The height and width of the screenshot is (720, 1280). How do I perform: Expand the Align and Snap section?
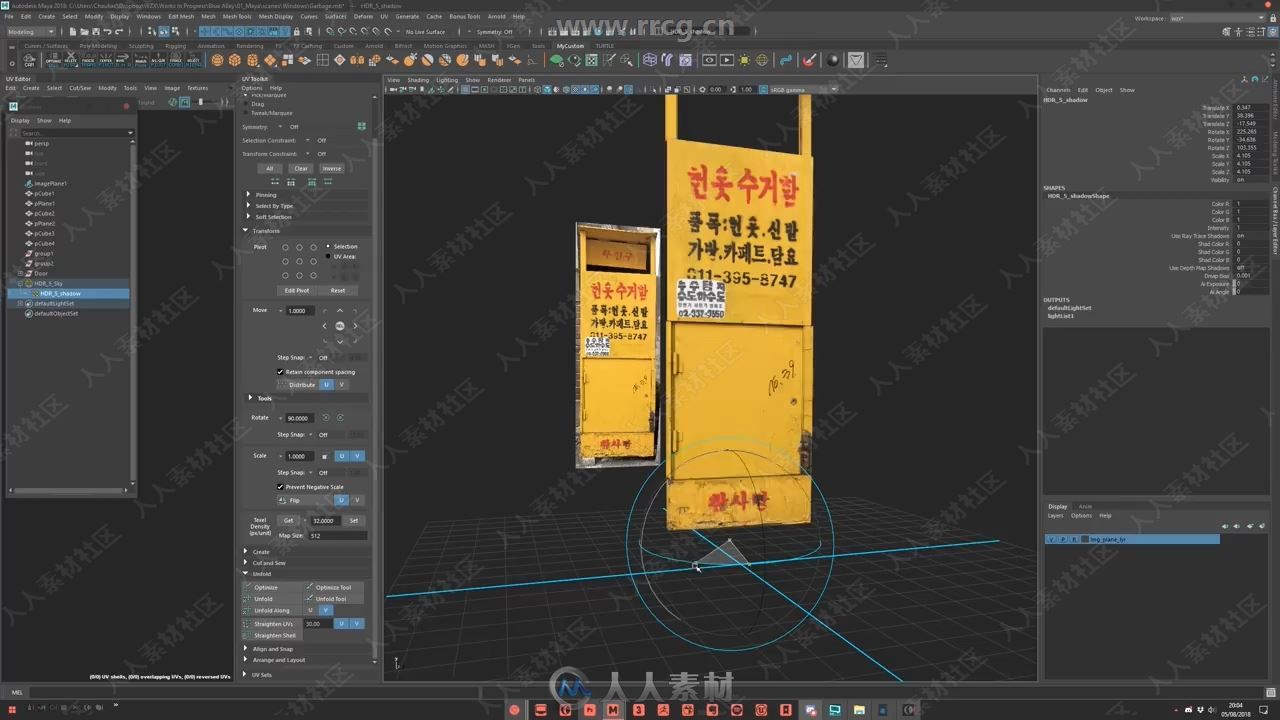click(x=246, y=649)
